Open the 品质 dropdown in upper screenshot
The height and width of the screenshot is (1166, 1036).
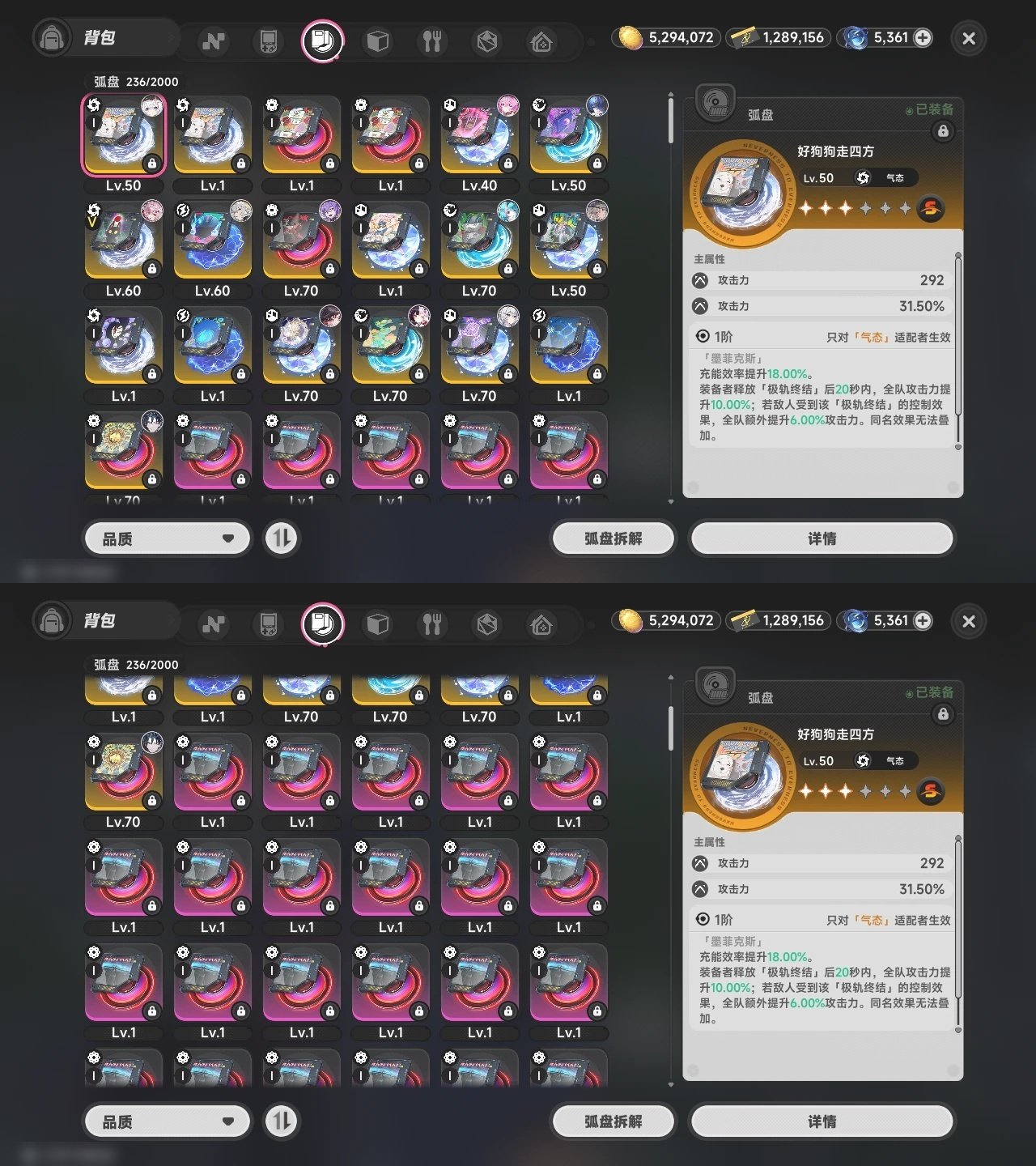pyautogui.click(x=168, y=538)
